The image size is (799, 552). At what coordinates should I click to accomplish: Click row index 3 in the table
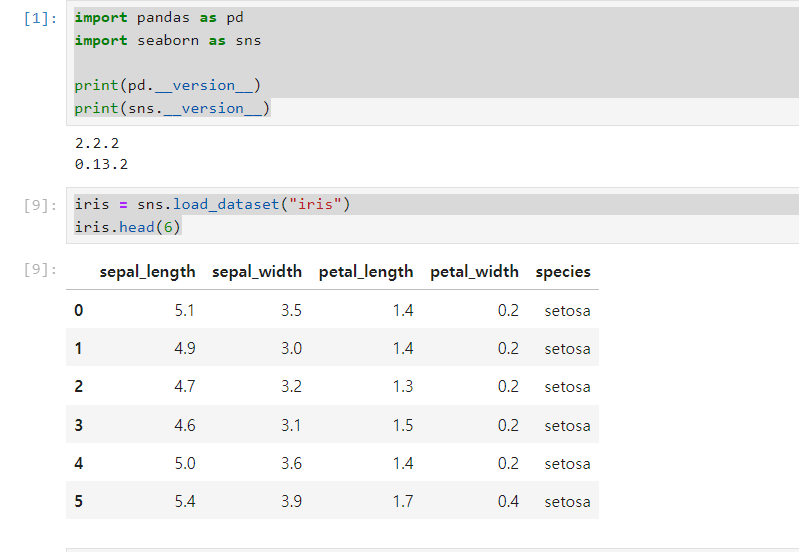(x=78, y=425)
